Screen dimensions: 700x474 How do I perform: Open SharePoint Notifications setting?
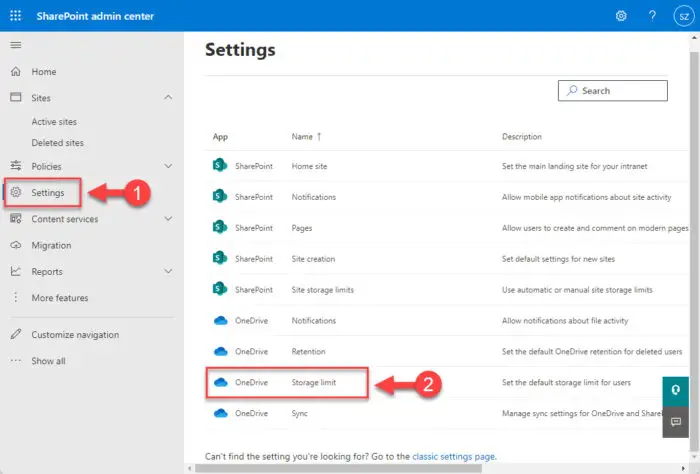313,197
